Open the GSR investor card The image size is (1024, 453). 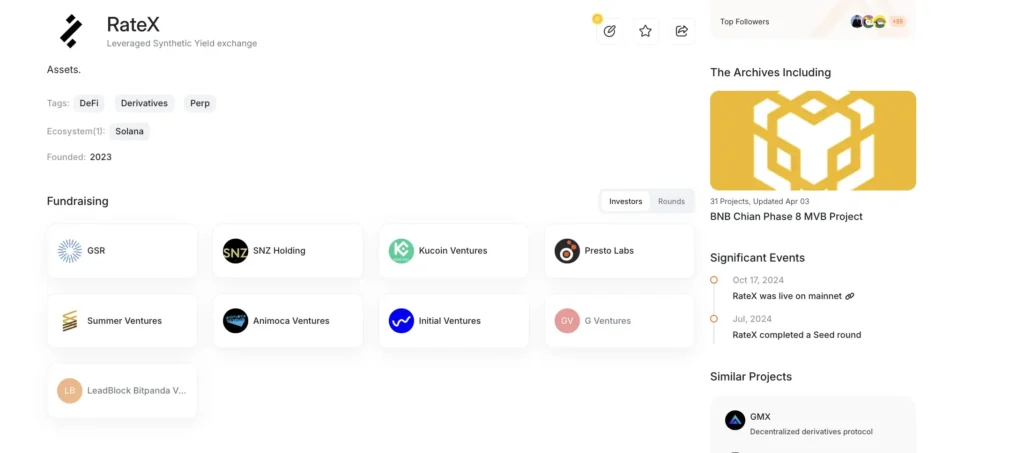122,251
